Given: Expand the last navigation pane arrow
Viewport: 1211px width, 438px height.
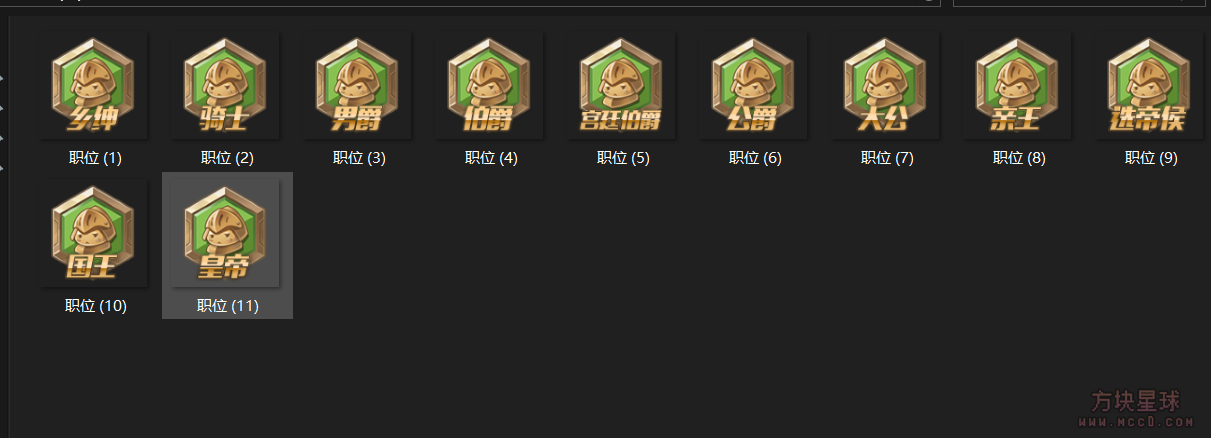Looking at the screenshot, I should pyautogui.click(x=2, y=168).
